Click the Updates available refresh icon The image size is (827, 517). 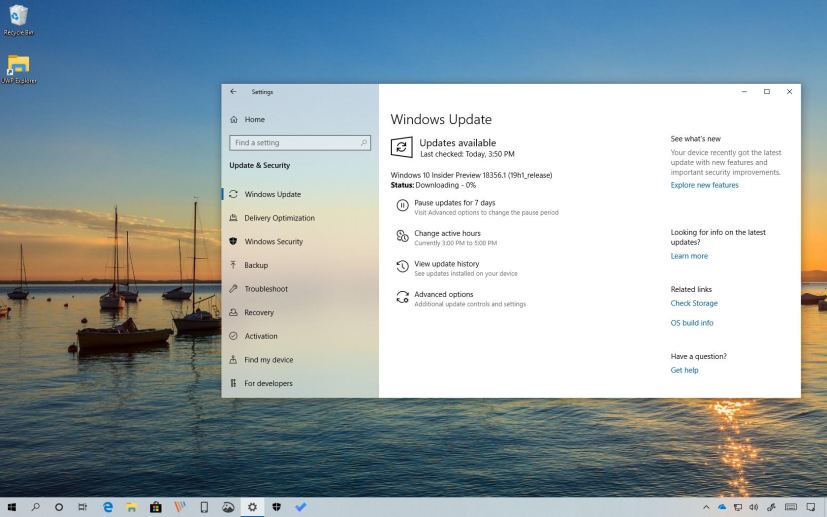401,147
